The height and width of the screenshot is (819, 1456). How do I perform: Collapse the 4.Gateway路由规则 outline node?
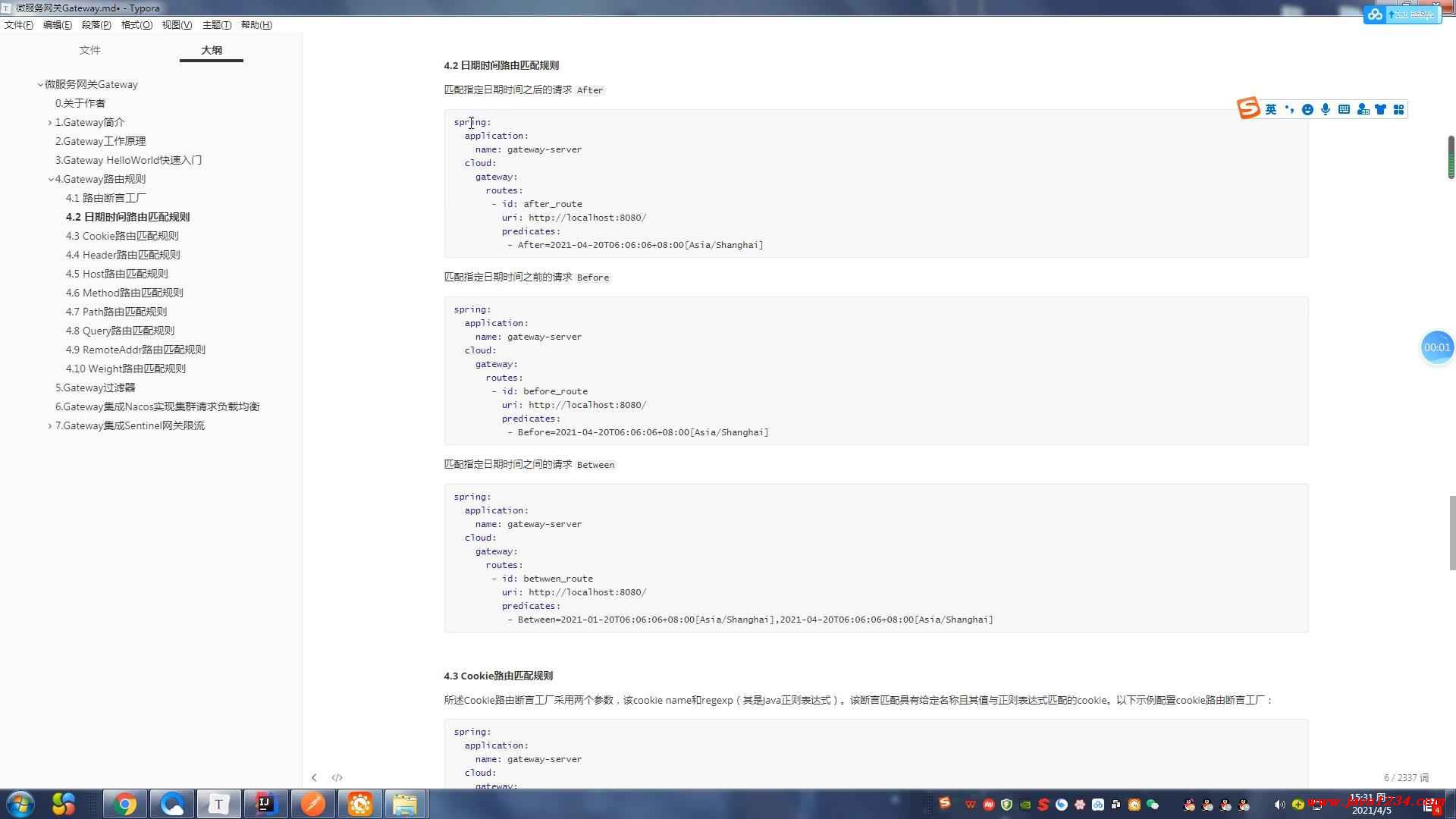pos(51,180)
